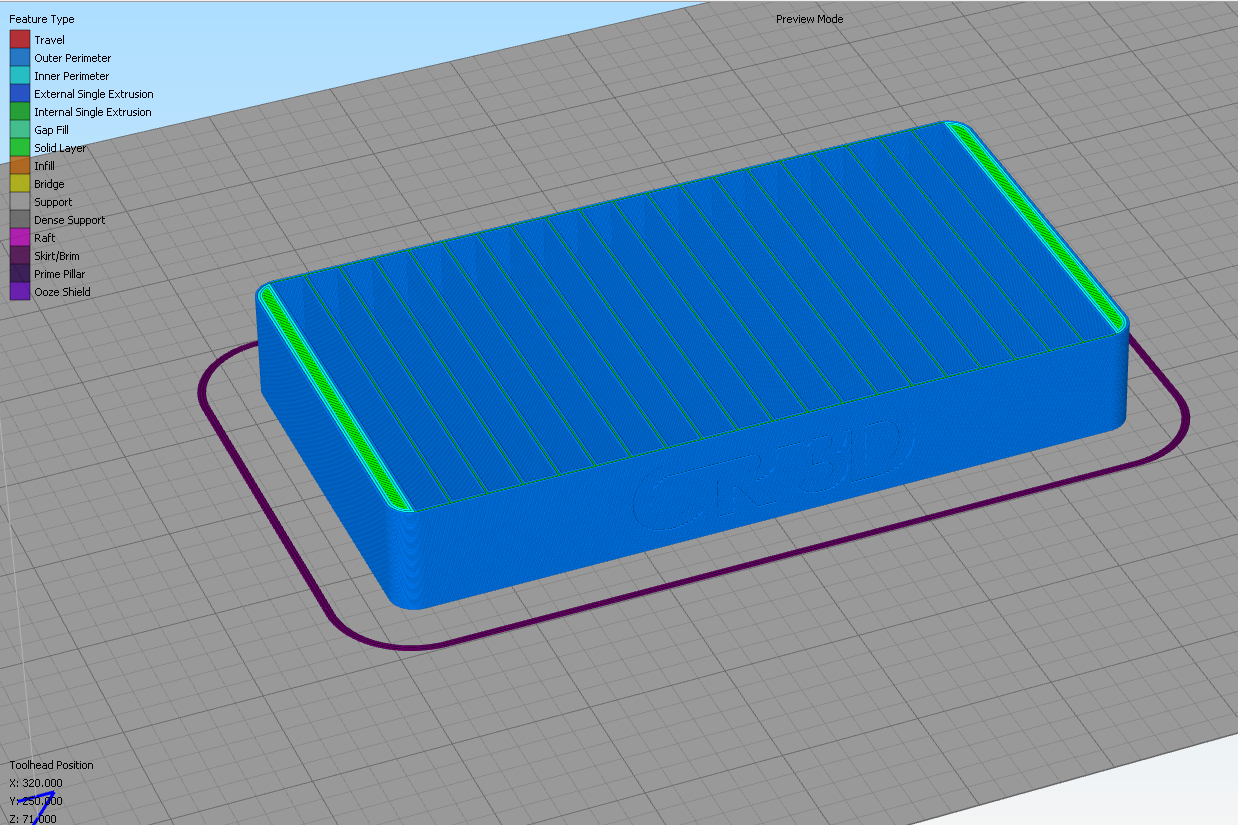Click the Solid Layer legend label
The image size is (1238, 825).
(60, 148)
